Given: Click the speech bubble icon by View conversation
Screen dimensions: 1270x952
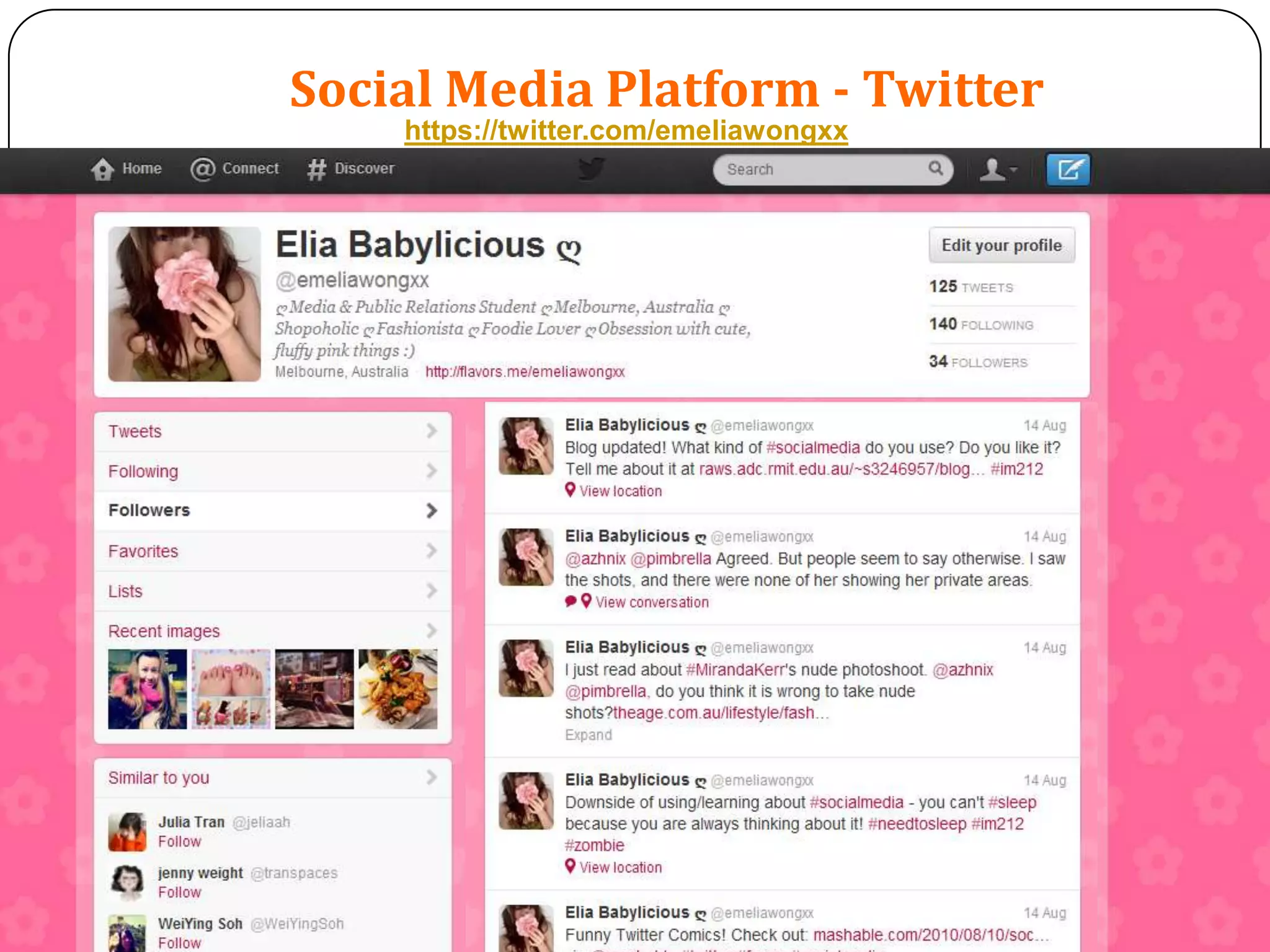Looking at the screenshot, I should coord(571,601).
